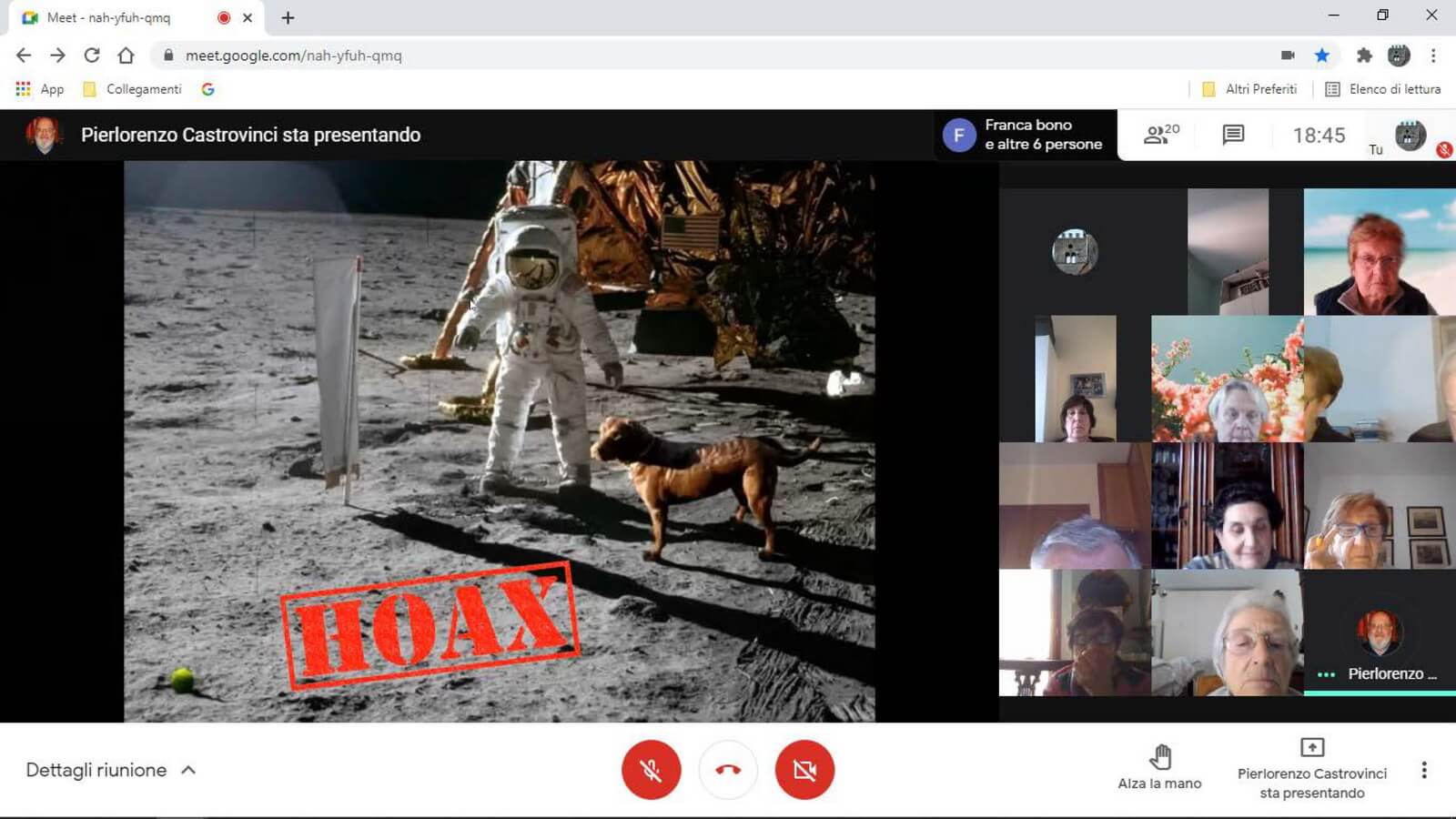Go back in browser history
The width and height of the screenshot is (1456, 819).
[x=24, y=56]
